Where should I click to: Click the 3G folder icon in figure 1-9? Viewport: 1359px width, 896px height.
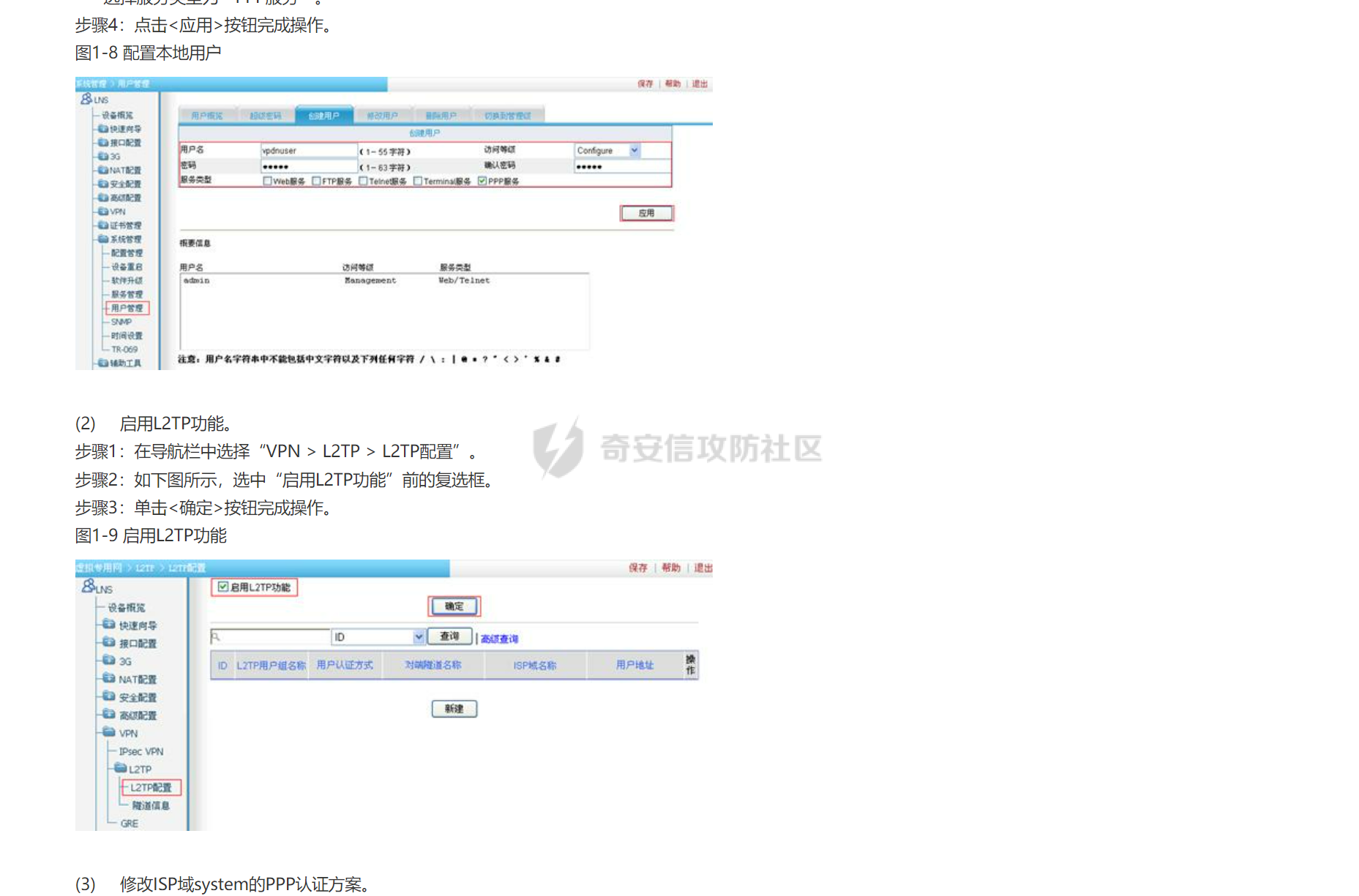tap(109, 660)
